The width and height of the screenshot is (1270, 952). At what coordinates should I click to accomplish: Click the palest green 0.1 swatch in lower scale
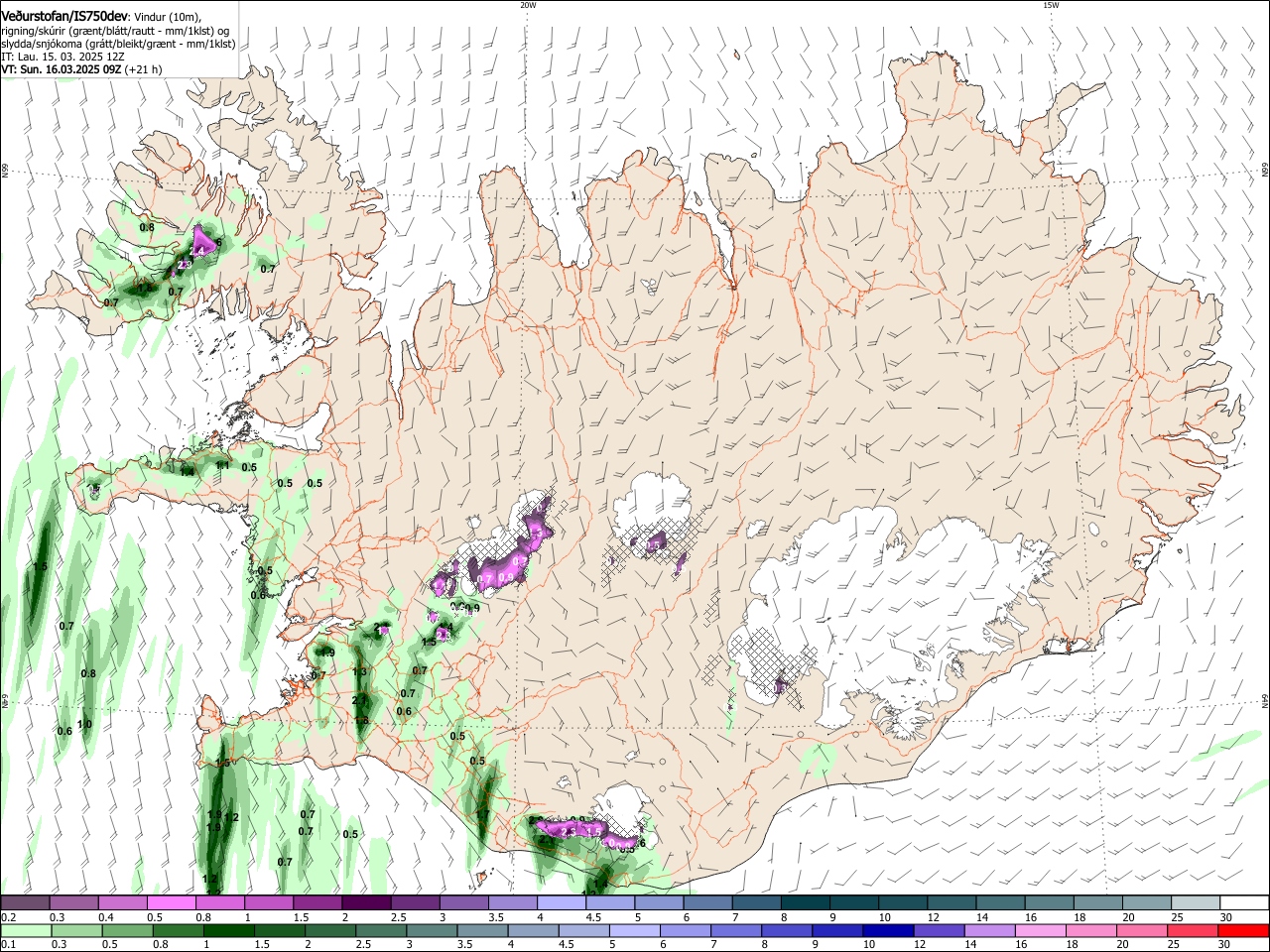point(25,931)
